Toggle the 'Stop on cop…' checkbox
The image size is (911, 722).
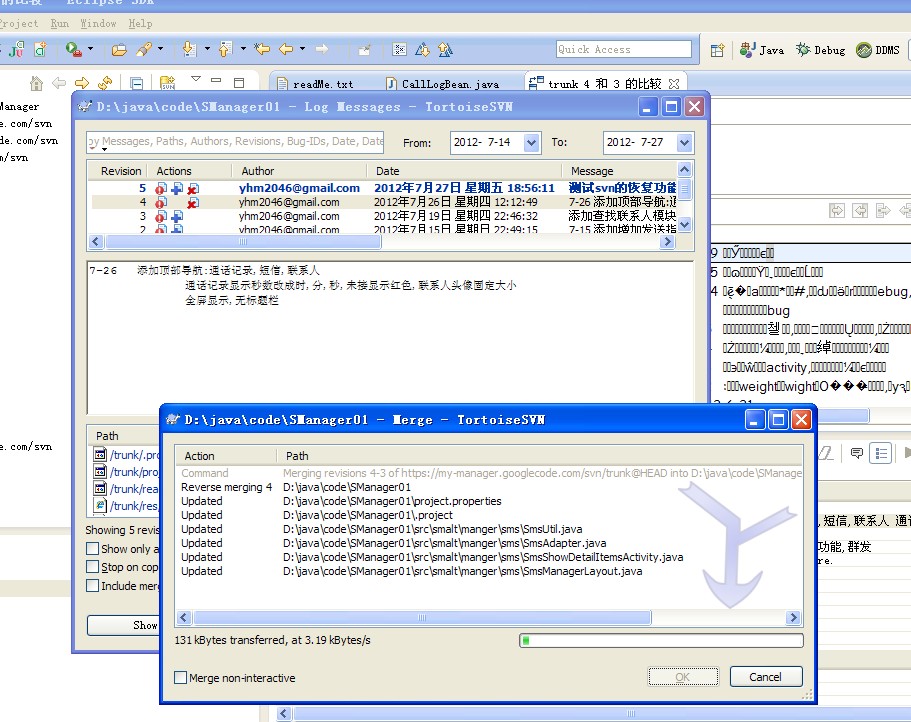click(x=92, y=566)
